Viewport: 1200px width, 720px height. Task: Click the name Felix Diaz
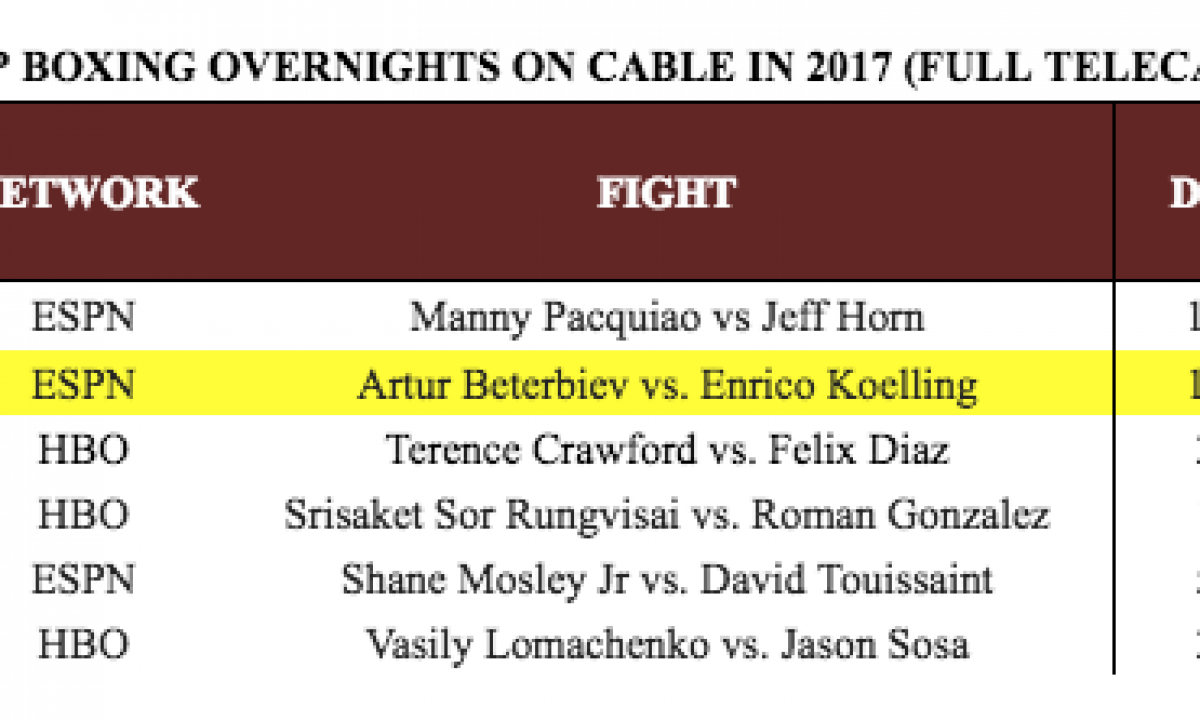coord(858,451)
